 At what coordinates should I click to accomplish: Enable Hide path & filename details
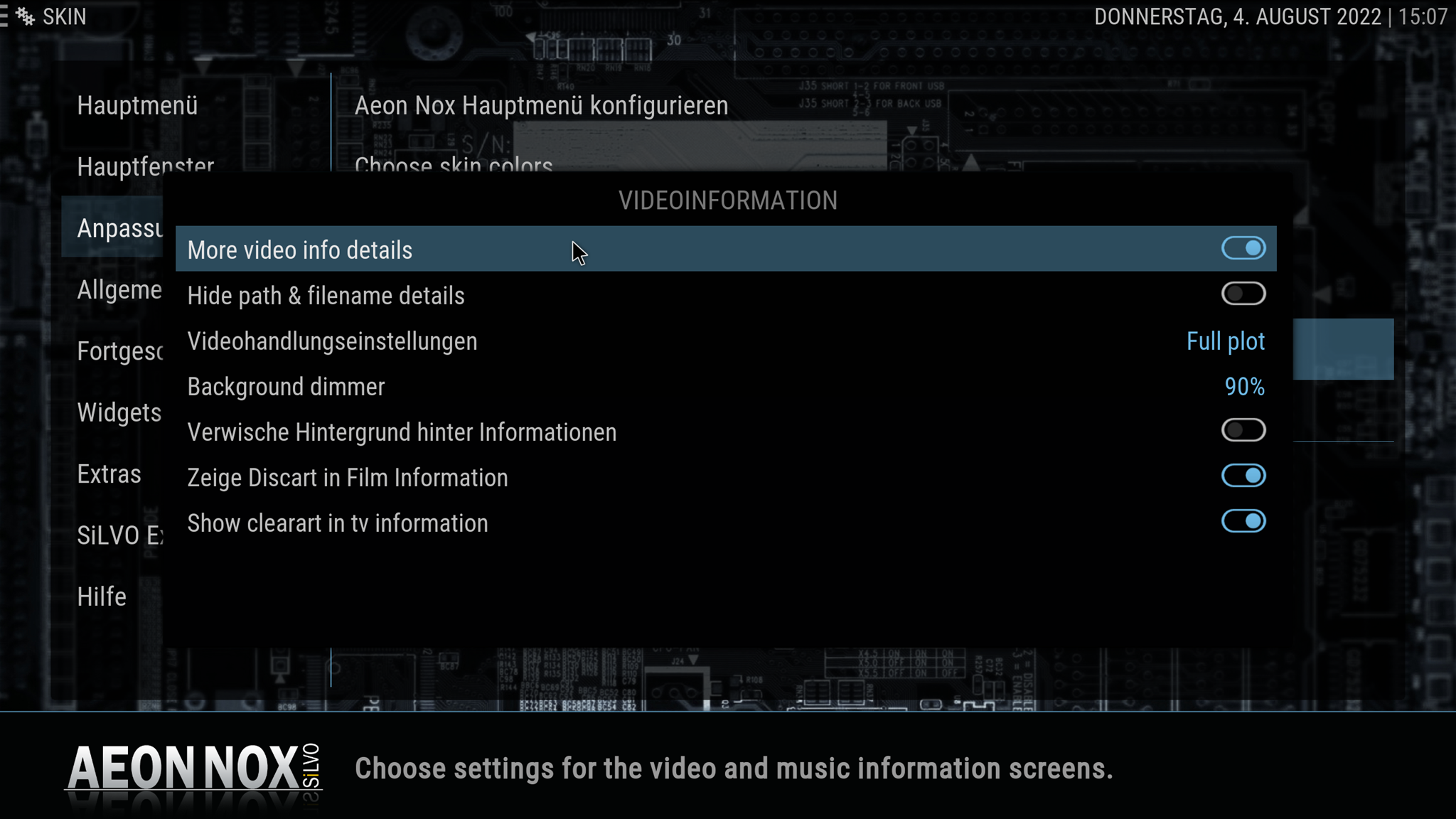pyautogui.click(x=1243, y=294)
